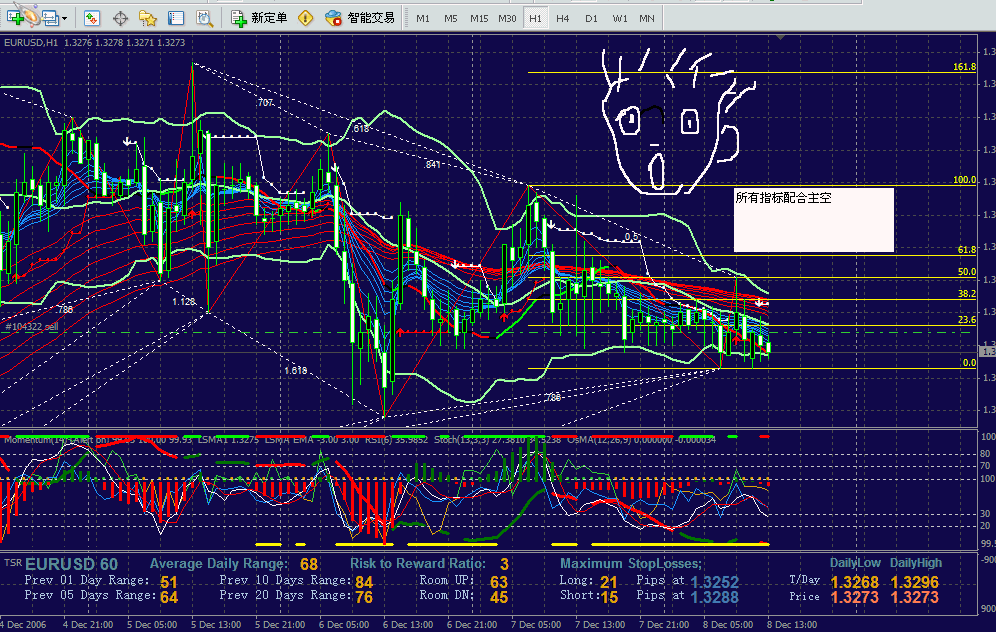Click the Data Window crosshair icon
Viewport: 996px width, 632px height.
[x=120, y=18]
